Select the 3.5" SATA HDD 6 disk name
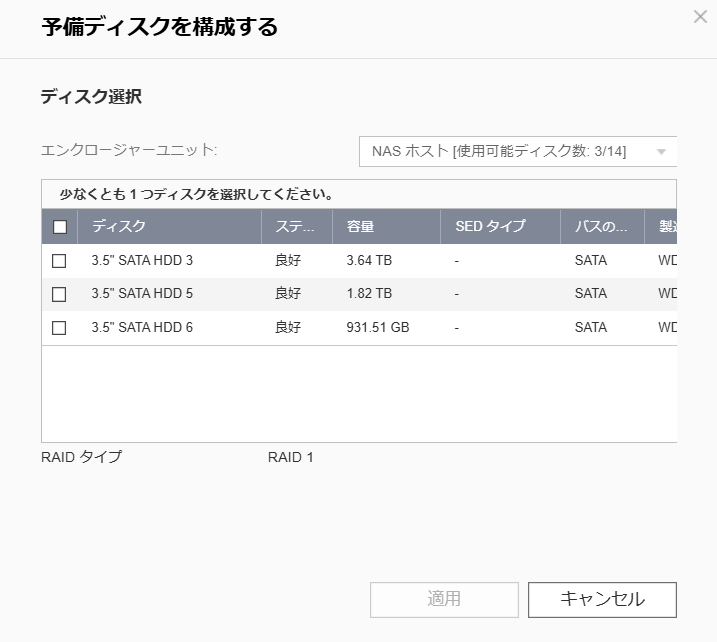 [142, 328]
